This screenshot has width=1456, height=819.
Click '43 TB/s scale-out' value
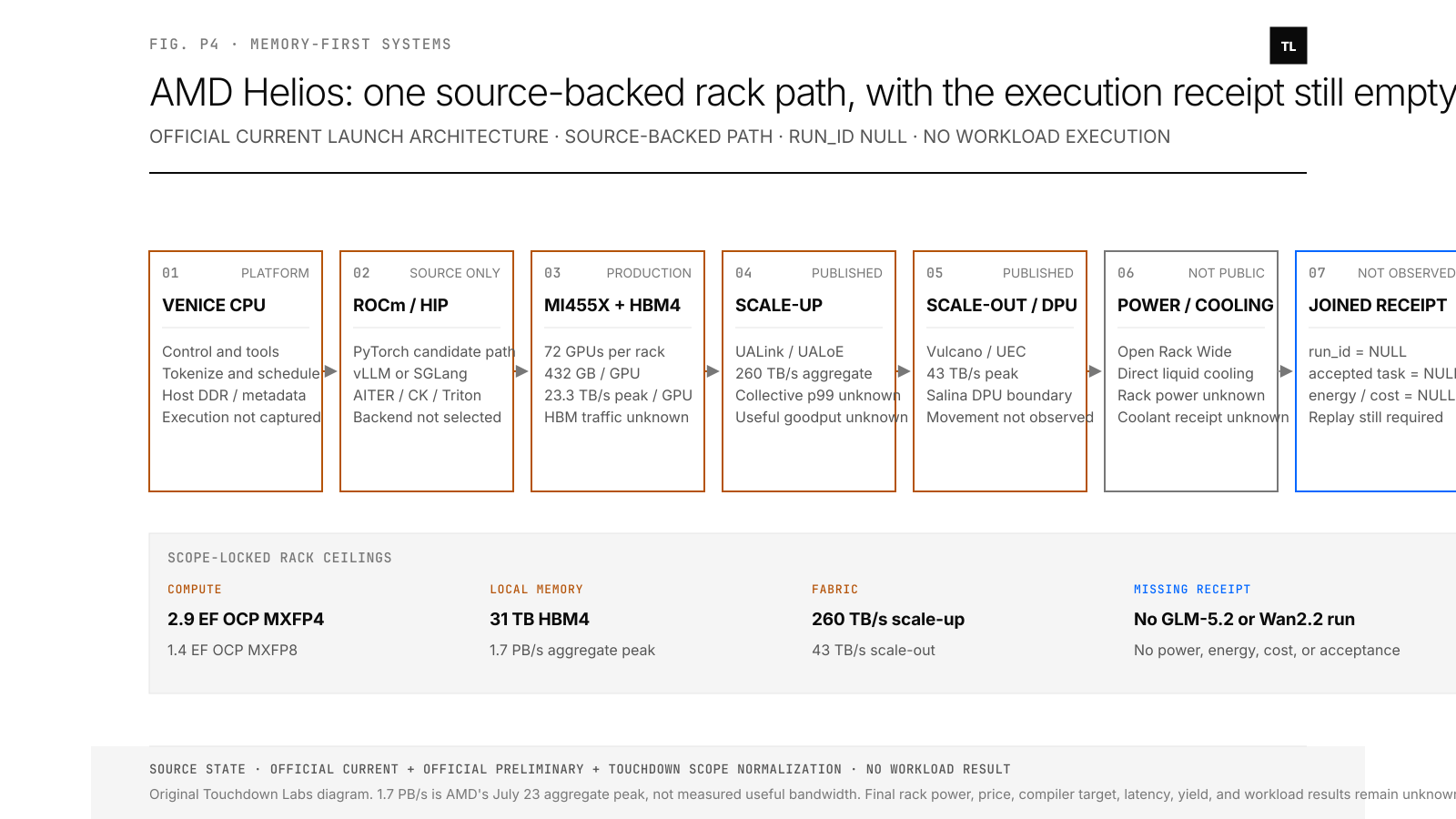pyautogui.click(x=874, y=650)
